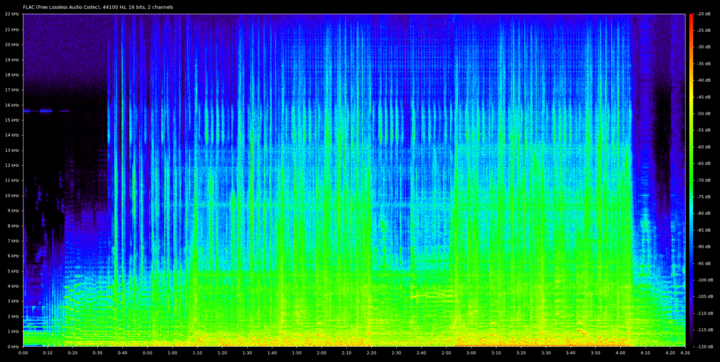Image resolution: width=720 pixels, height=362 pixels.
Task: Click the 8 kHz frequency label
Action: click(12, 226)
